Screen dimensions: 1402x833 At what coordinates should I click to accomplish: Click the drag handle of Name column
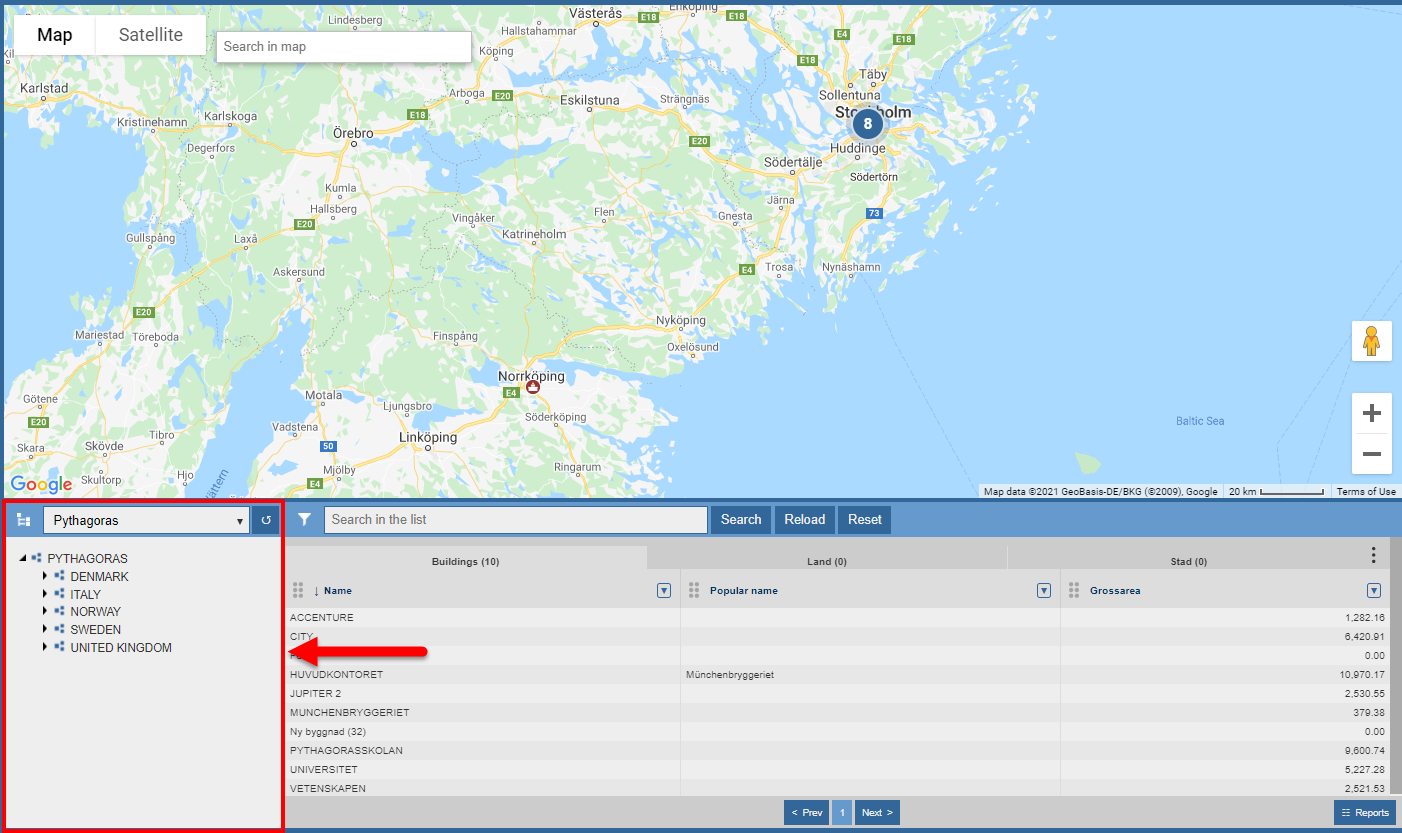click(297, 590)
